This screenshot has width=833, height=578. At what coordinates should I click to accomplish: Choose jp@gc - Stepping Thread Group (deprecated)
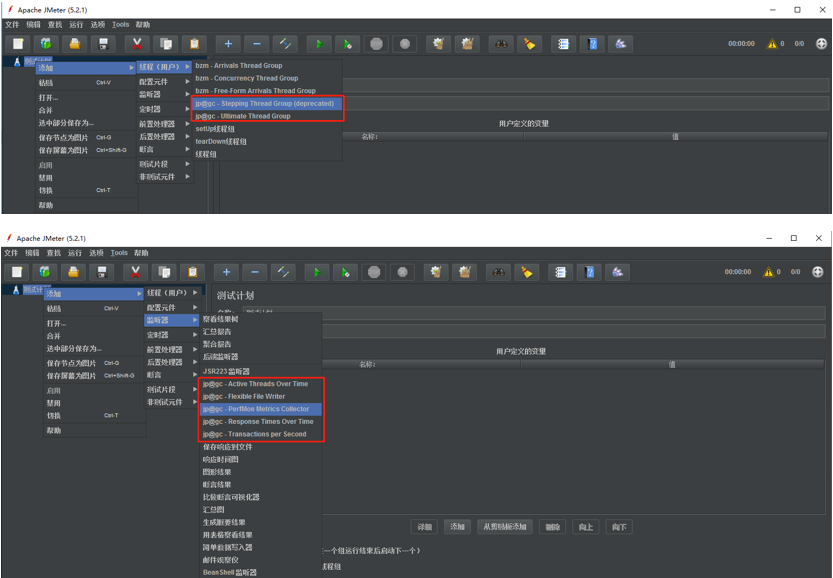pos(267,104)
